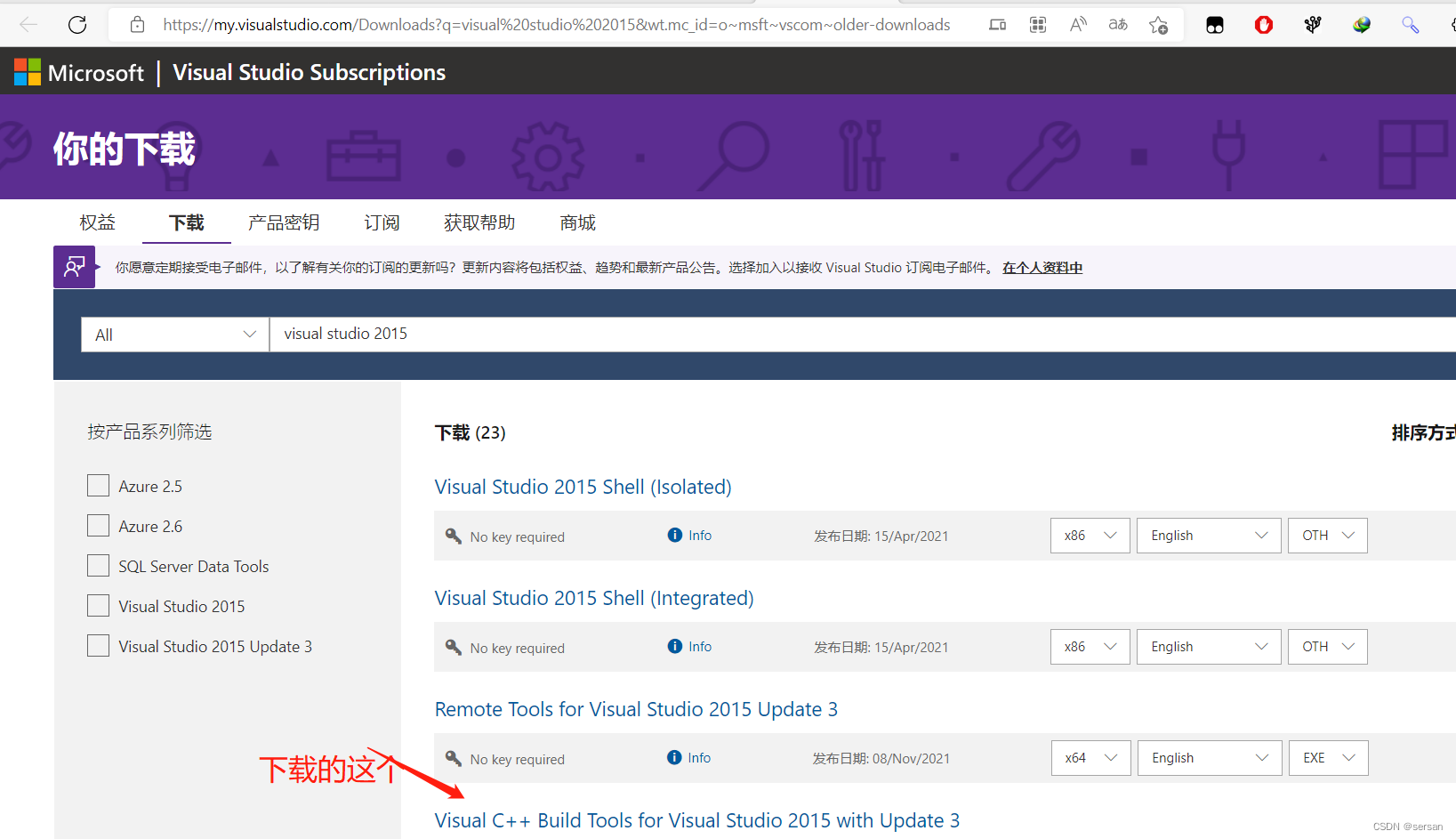1456x839 pixels.
Task: Check the SQL Server Data Tools filter
Action: [99, 565]
